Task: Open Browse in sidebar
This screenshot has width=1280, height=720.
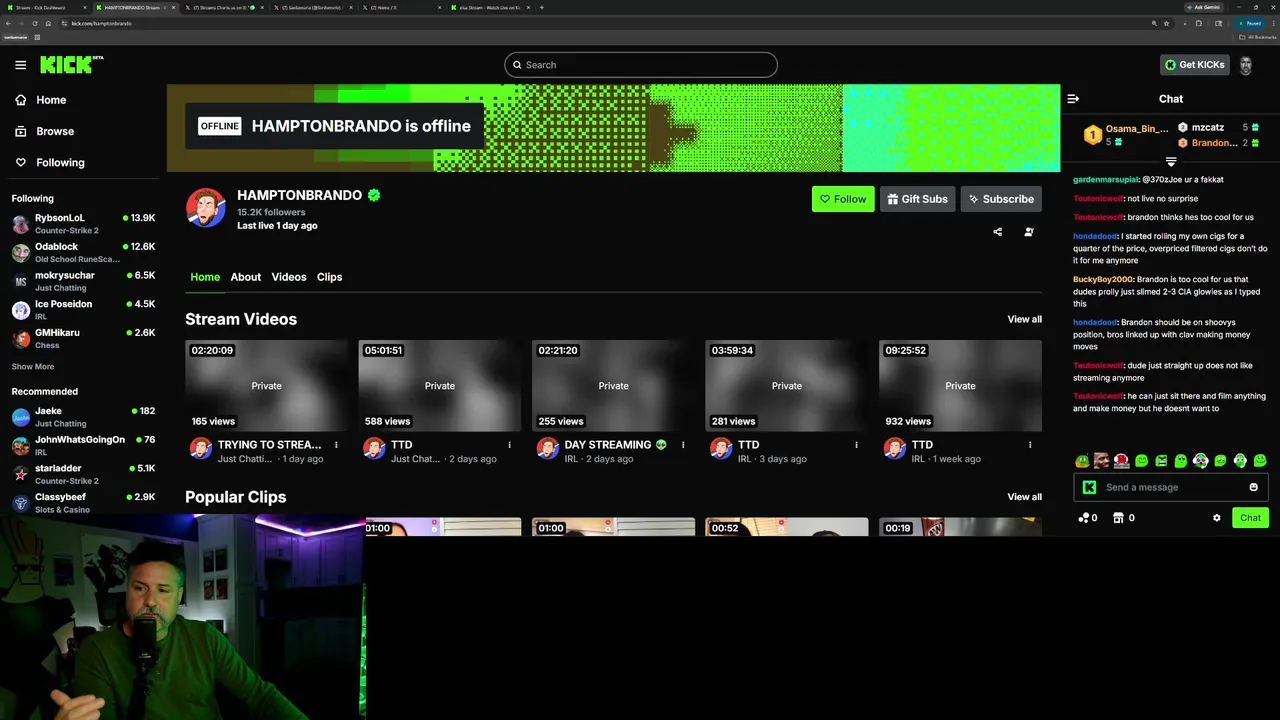Action: [x=55, y=131]
